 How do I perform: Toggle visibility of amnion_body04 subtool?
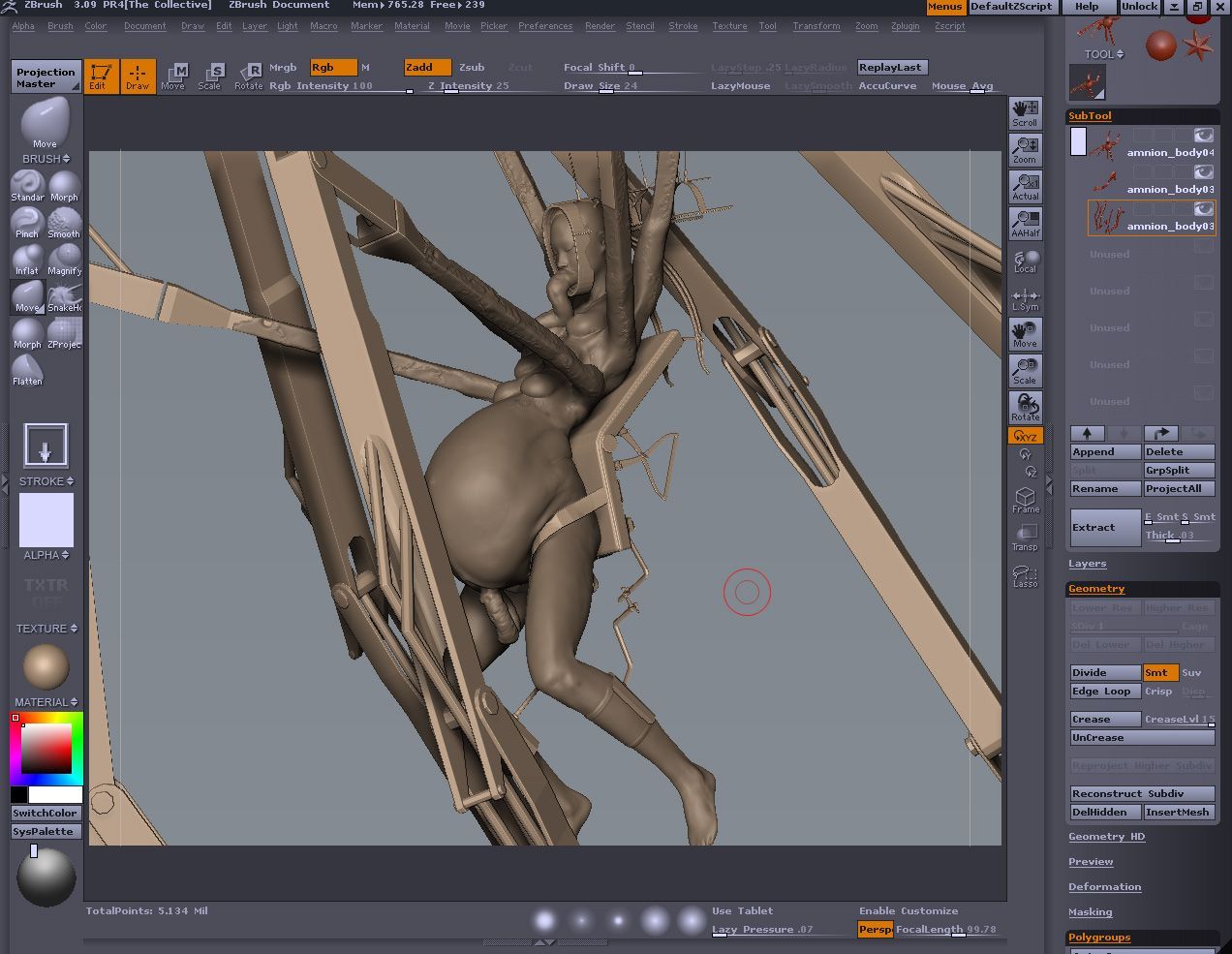[x=1203, y=136]
